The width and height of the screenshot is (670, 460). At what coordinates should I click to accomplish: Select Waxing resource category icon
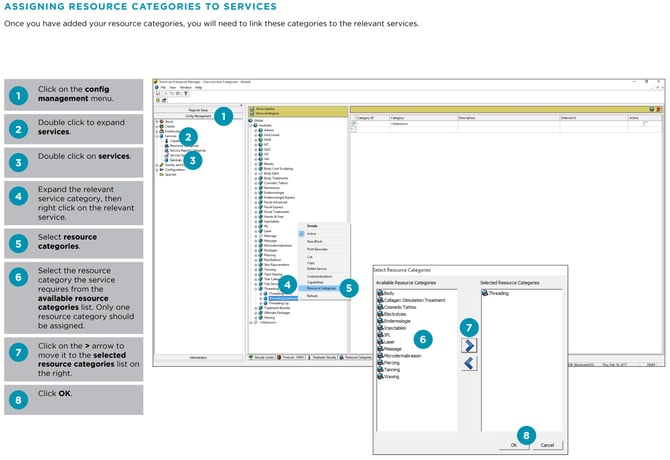380,376
